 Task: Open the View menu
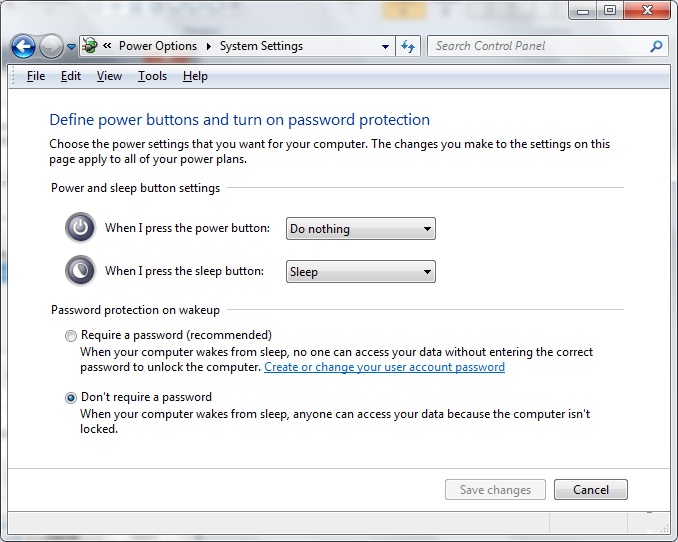tap(109, 76)
